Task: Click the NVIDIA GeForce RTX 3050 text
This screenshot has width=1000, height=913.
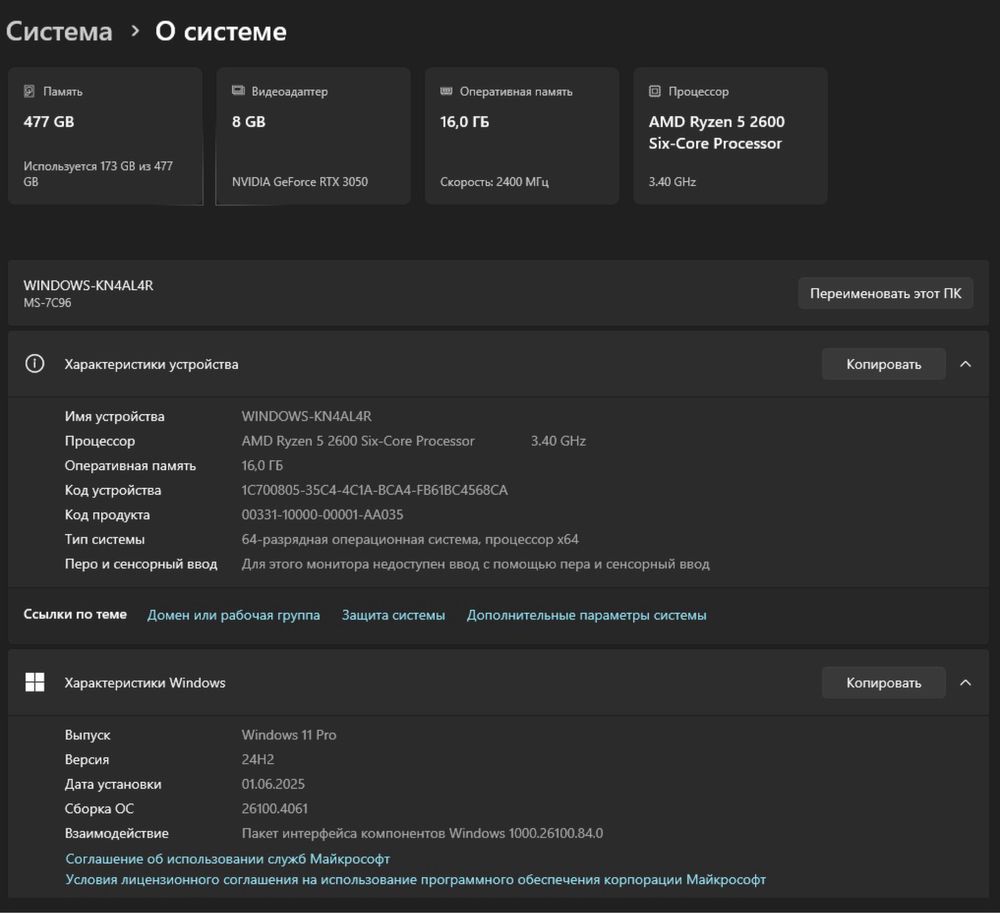Action: pyautogui.click(x=300, y=182)
